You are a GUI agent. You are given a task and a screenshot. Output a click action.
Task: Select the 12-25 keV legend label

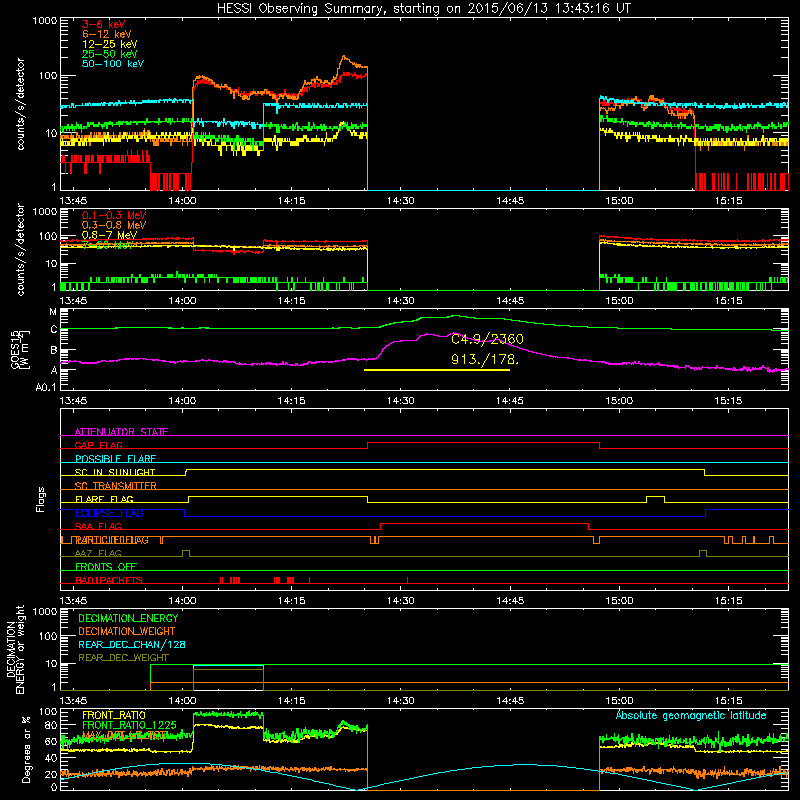tap(109, 44)
